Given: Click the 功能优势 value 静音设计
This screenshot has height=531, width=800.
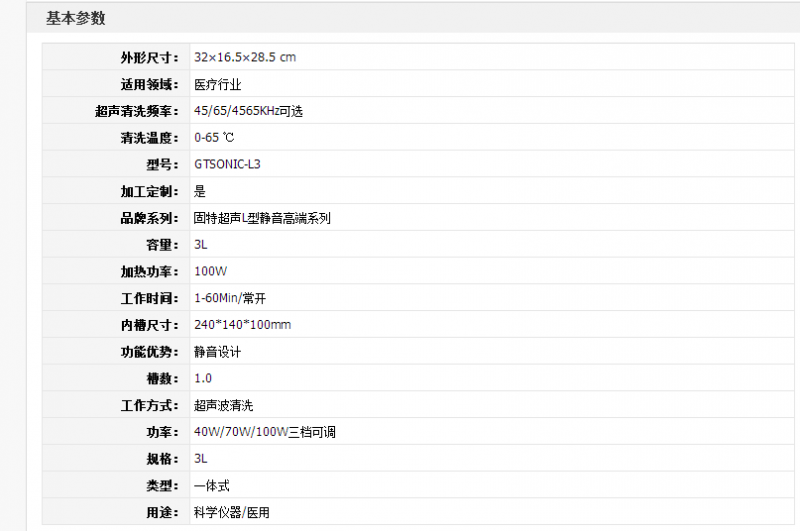Looking at the screenshot, I should tap(217, 352).
